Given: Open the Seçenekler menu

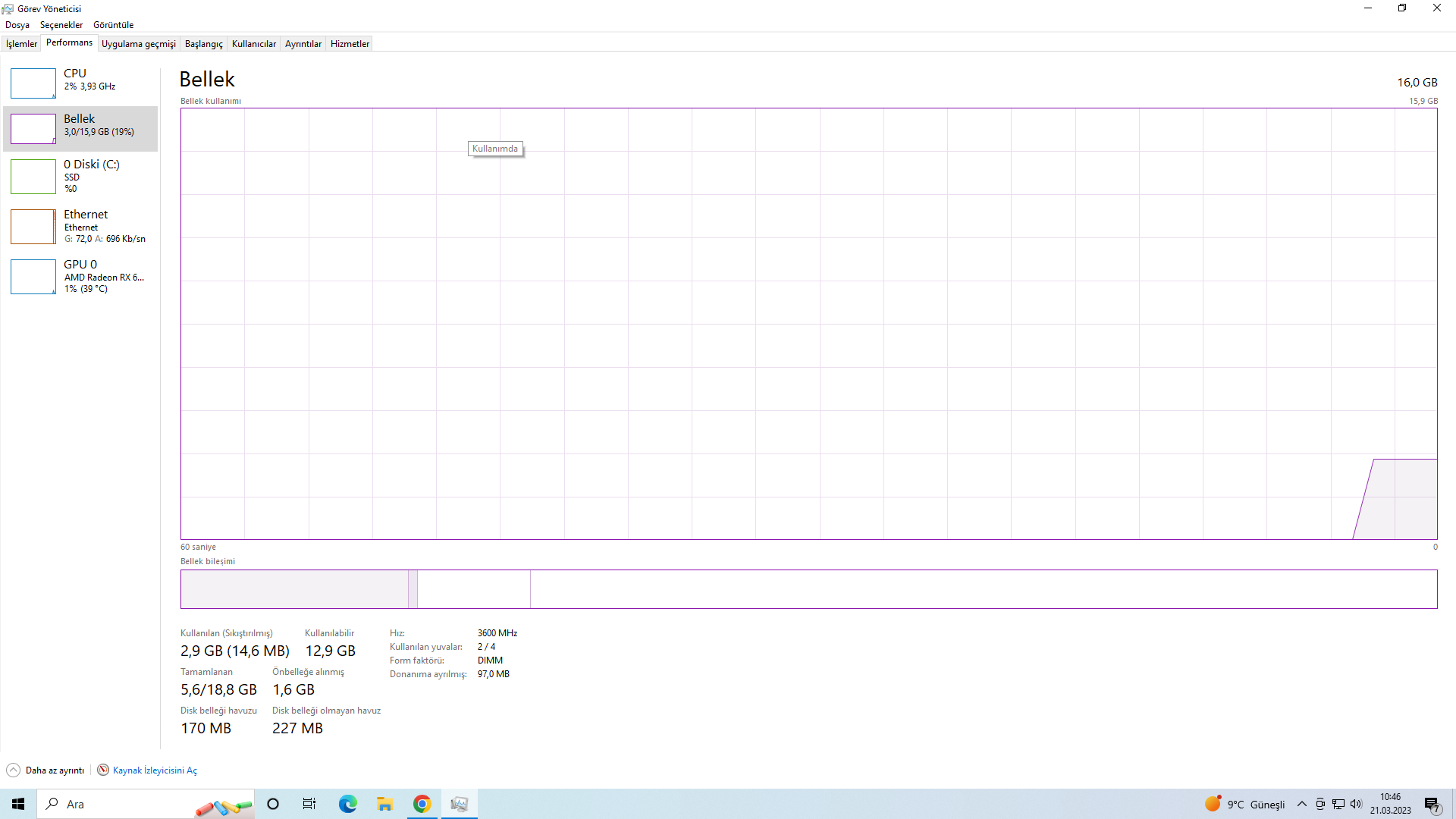Looking at the screenshot, I should pos(61,25).
